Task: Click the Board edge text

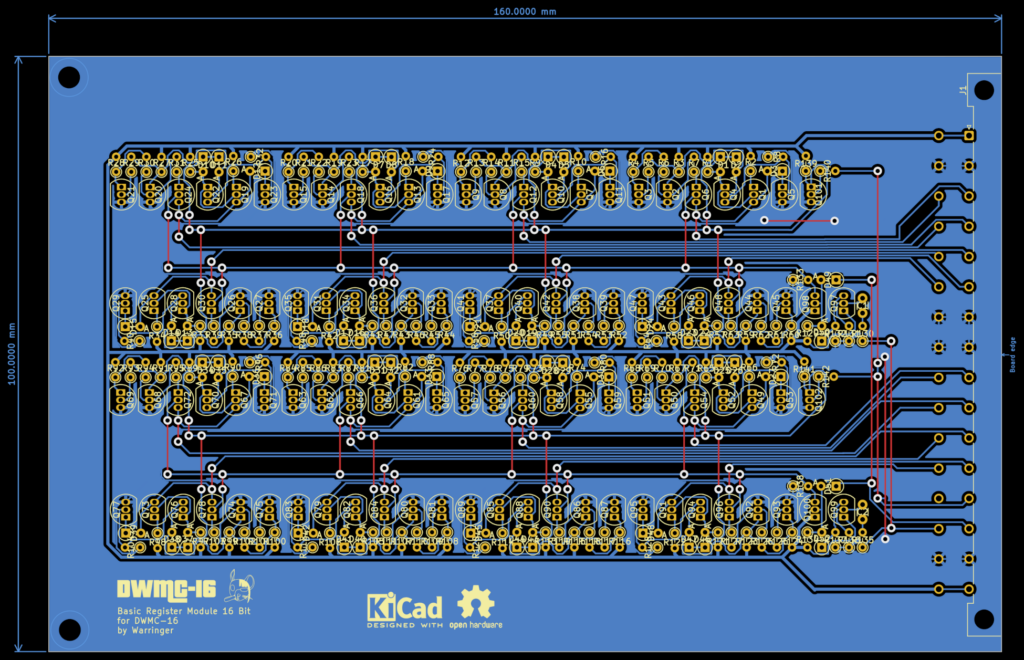Action: (x=1012, y=354)
